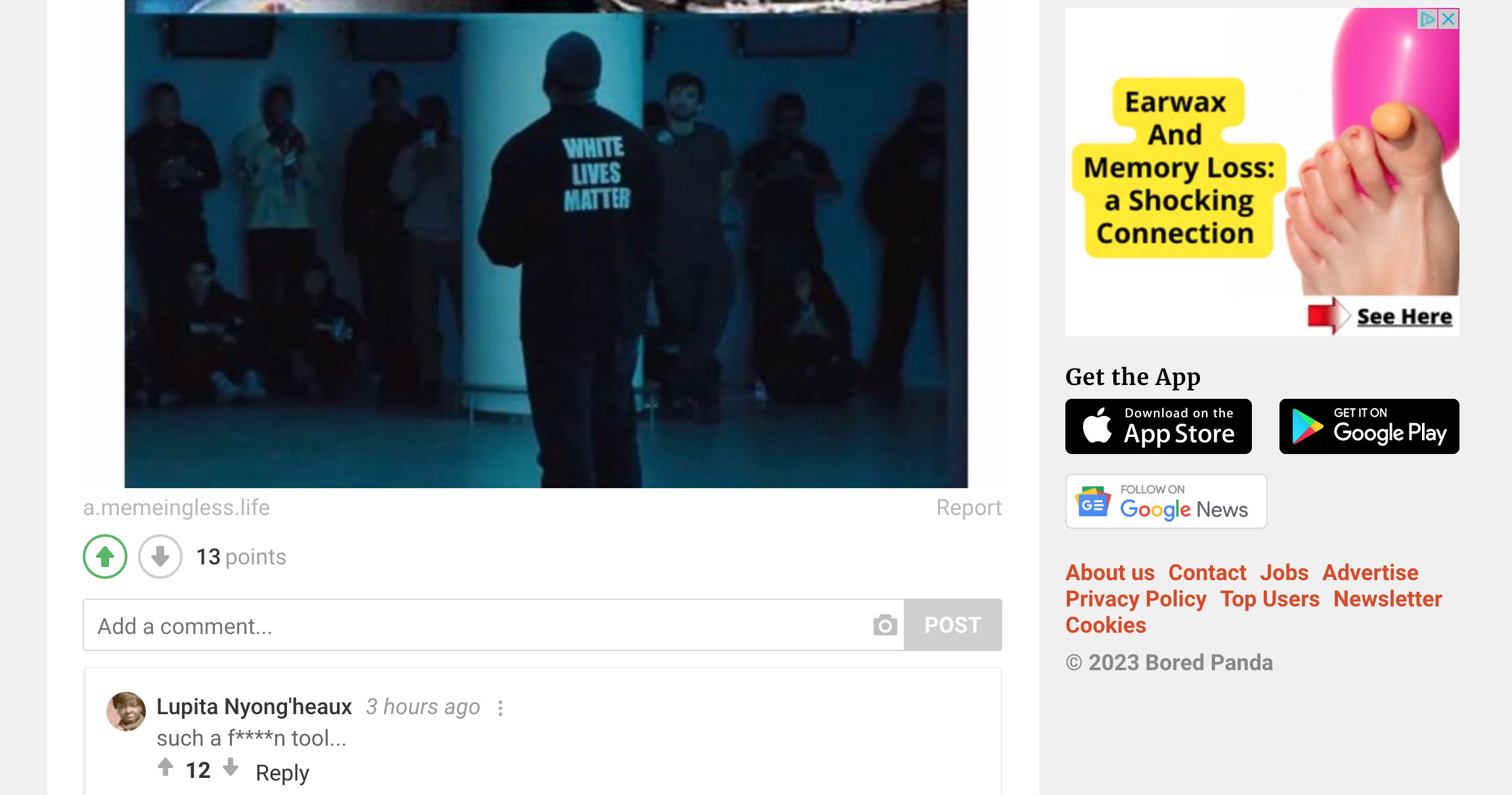Close the earwax advertisement
The width and height of the screenshot is (1512, 795).
(x=1448, y=19)
